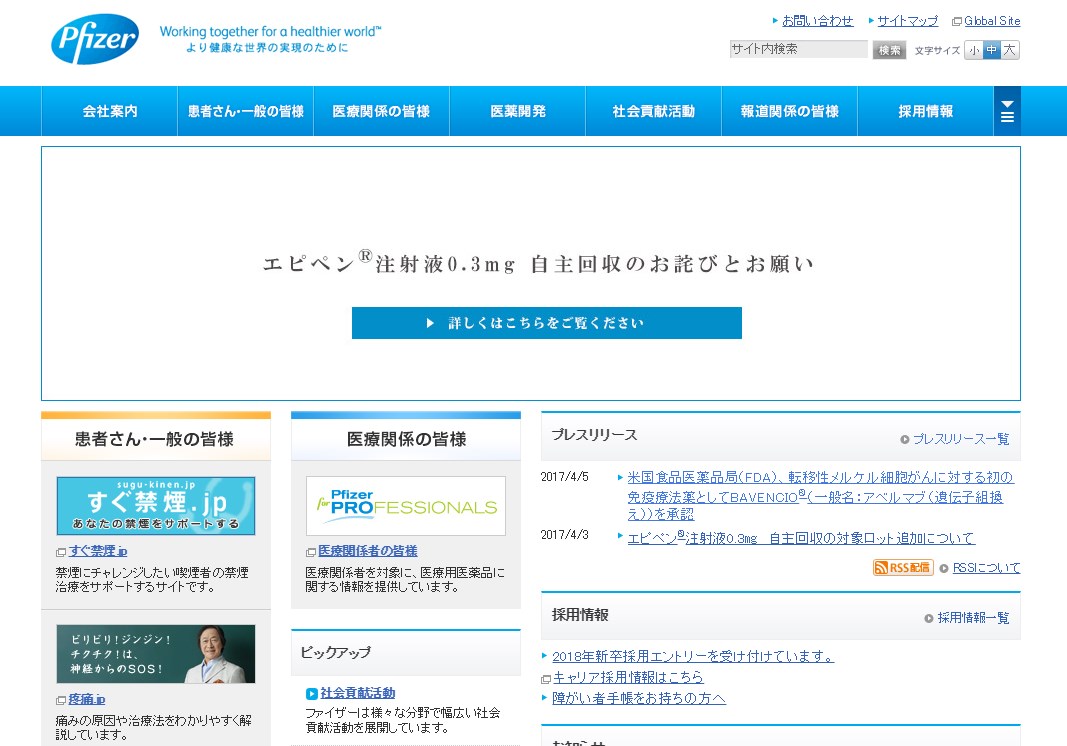The height and width of the screenshot is (746, 1067).
Task: Click the 神経からのSOS banner image
Action: [x=156, y=654]
